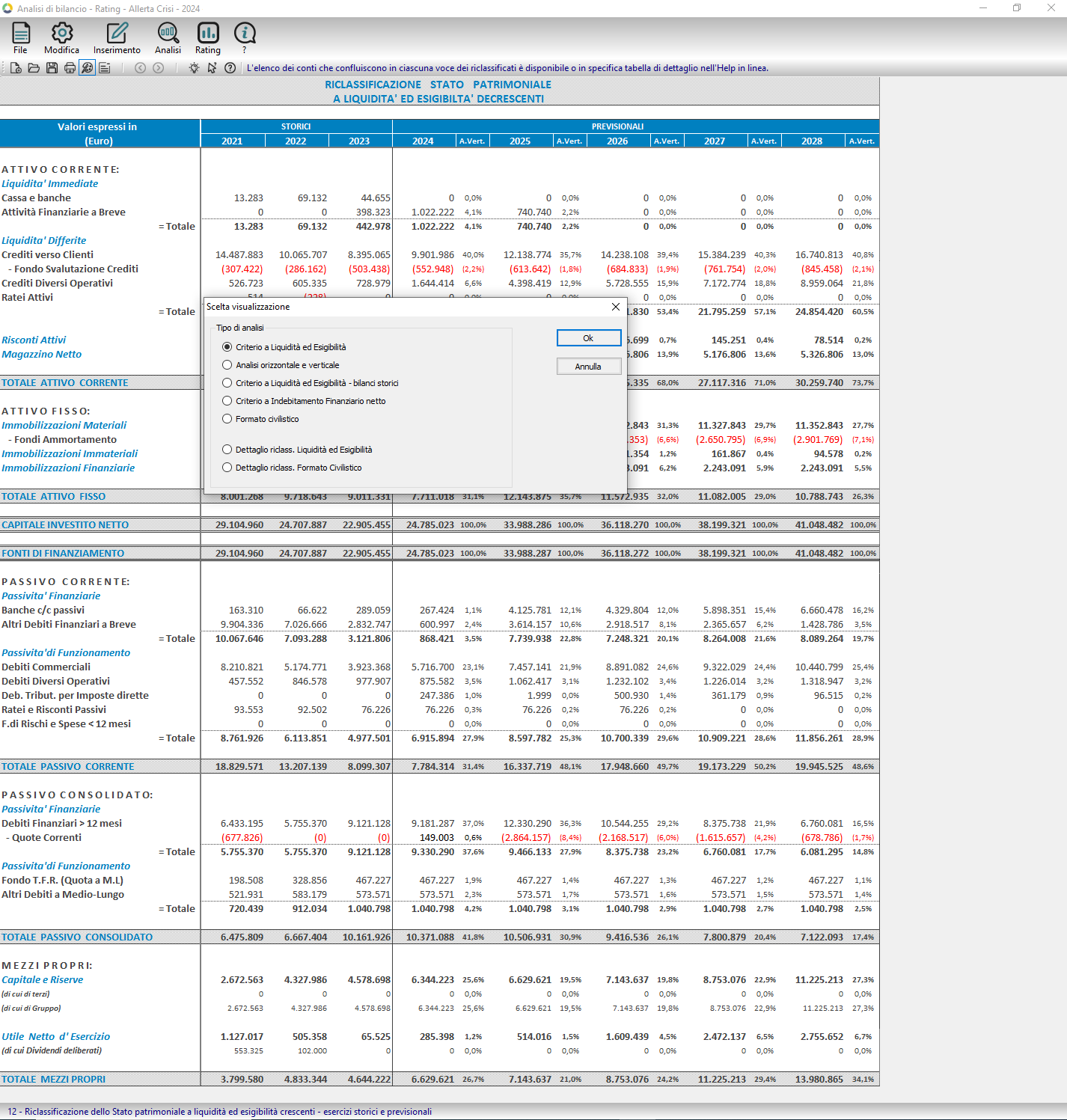
Task: Cancel the dialog with Annulla
Action: pos(588,367)
